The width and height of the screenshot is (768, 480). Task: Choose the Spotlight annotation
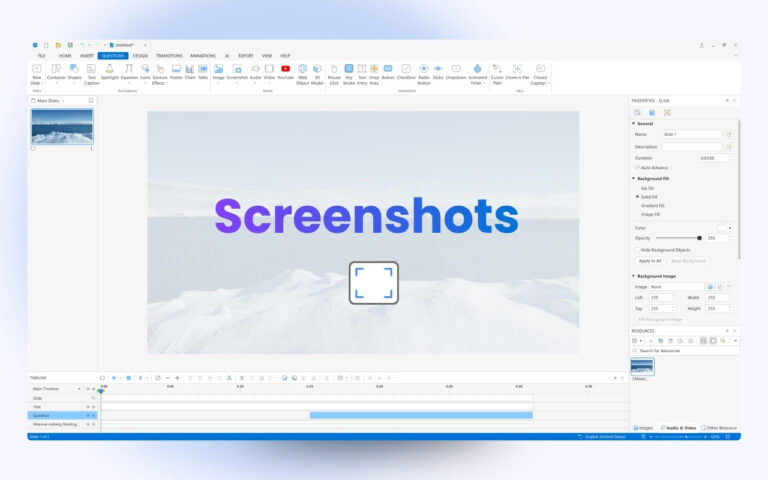[110, 72]
